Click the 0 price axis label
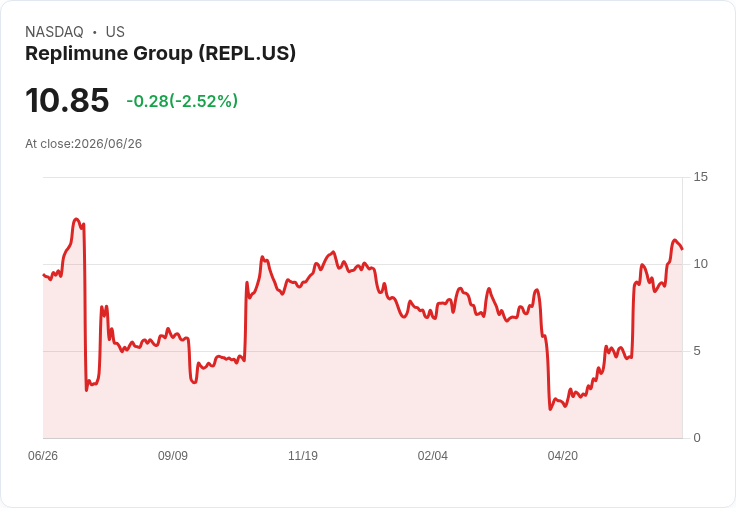The width and height of the screenshot is (736, 508). click(x=697, y=438)
